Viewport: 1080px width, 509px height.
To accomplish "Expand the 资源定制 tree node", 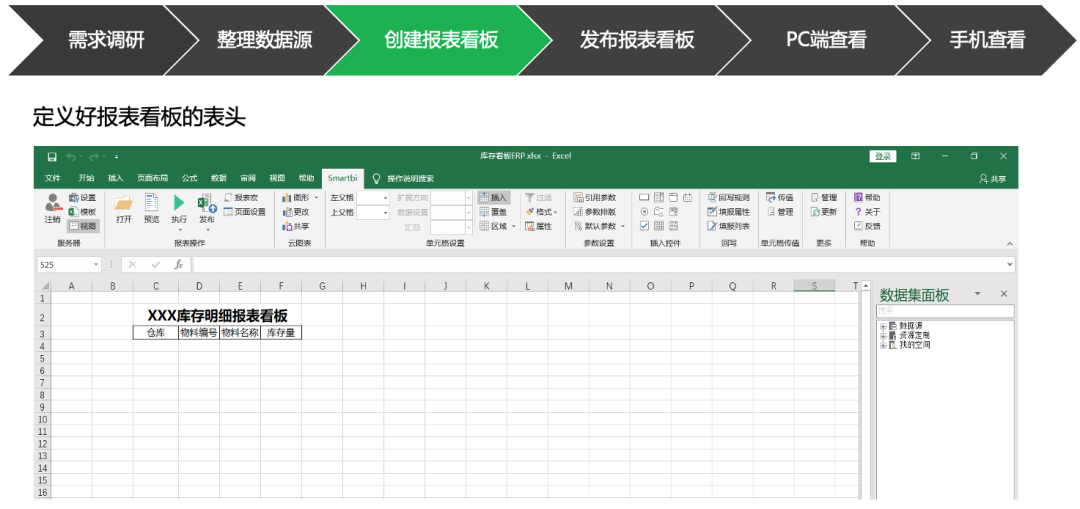I will 884,335.
